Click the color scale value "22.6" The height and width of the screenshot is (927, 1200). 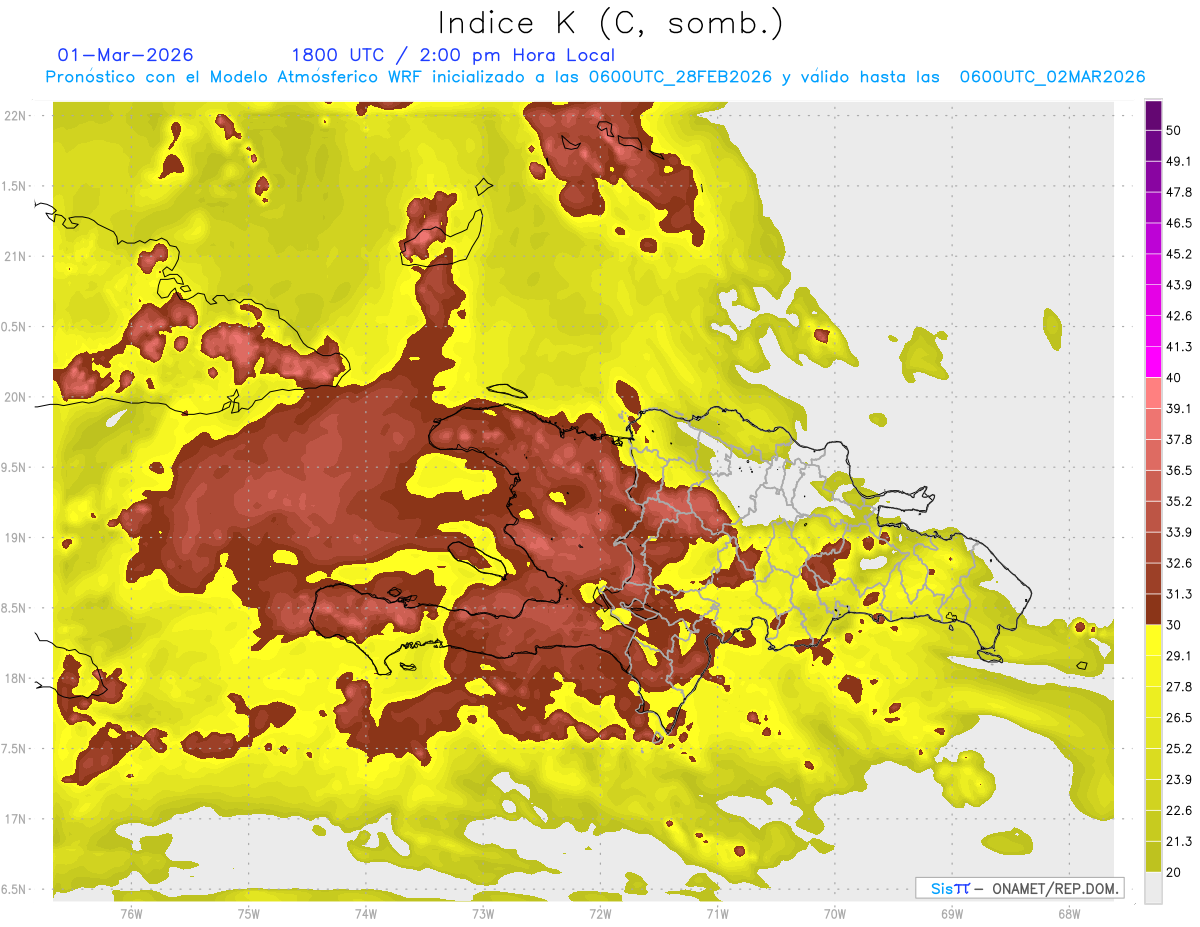tap(1179, 811)
